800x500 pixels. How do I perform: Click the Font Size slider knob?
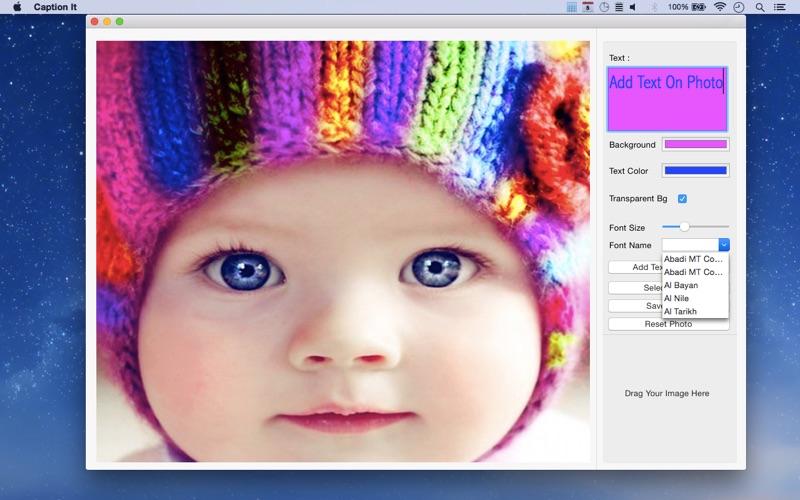point(684,227)
